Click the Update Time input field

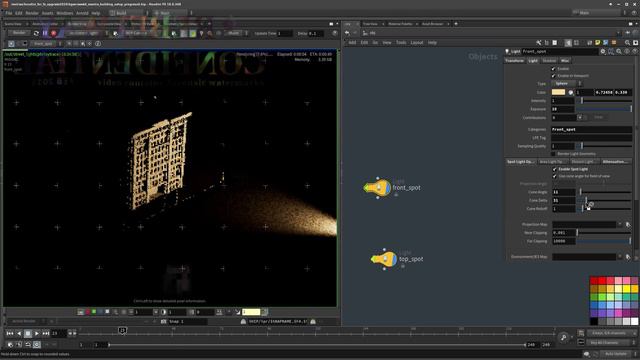click(x=285, y=33)
